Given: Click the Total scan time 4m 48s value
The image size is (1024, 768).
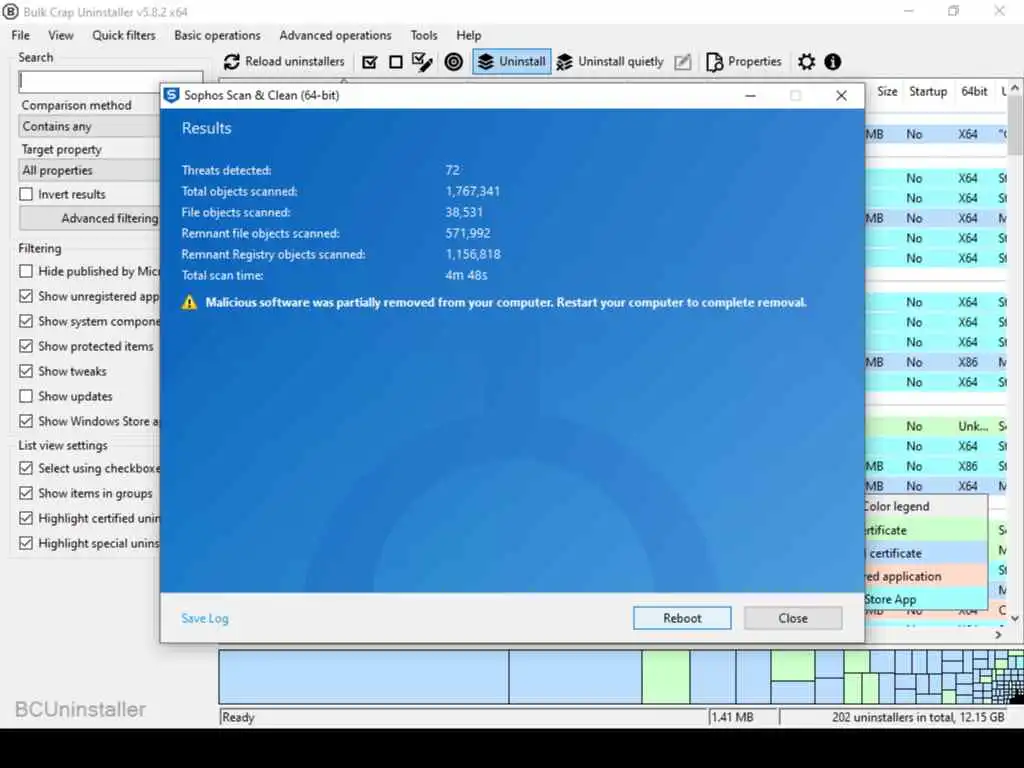Looking at the screenshot, I should click(x=466, y=276).
